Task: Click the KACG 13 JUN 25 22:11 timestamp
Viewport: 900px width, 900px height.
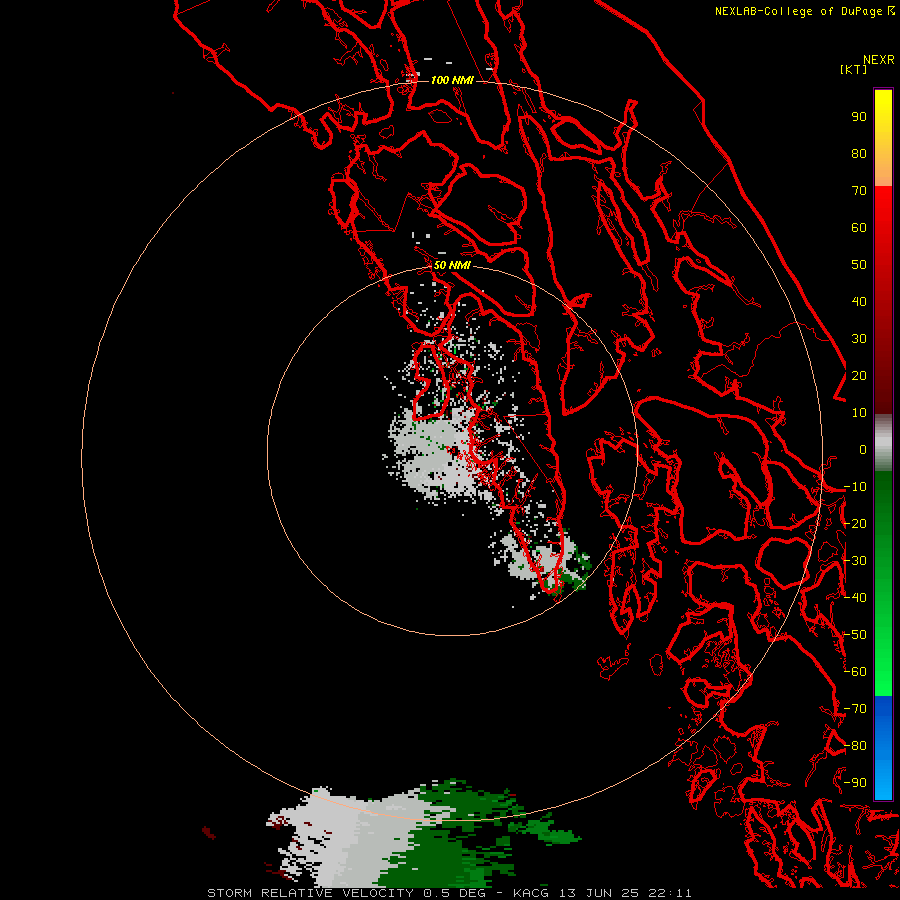Action: [602, 893]
